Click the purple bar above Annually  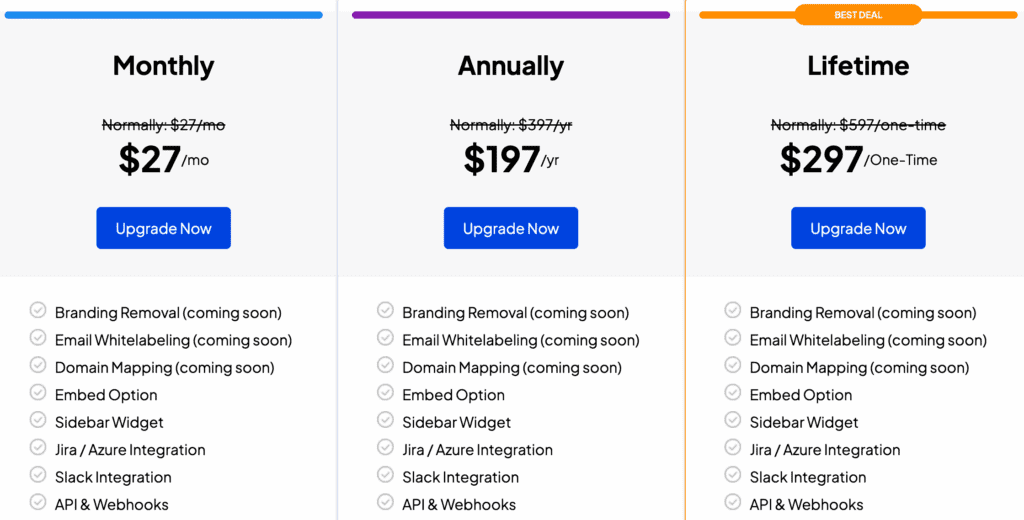coord(510,15)
